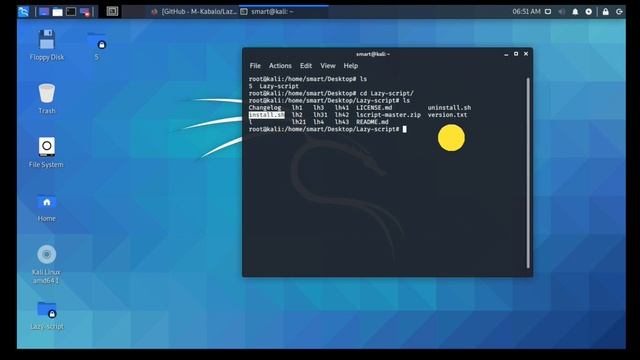Launch terminal emulator from the panel

(71, 11)
